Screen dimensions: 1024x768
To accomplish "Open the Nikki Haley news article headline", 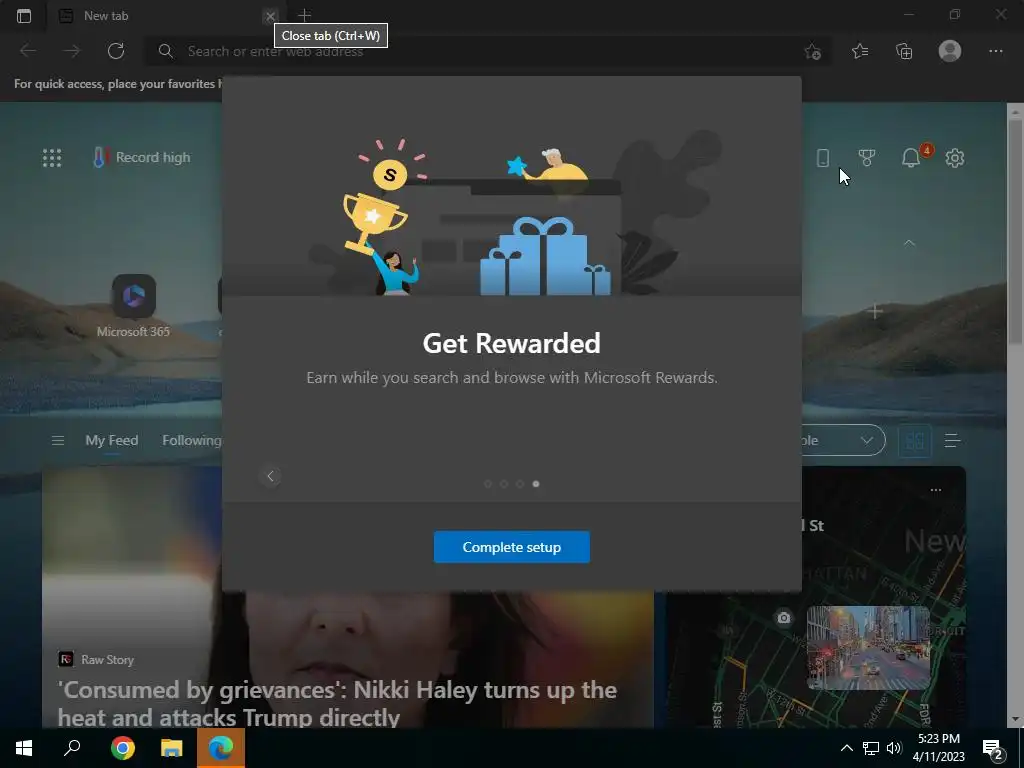I will pyautogui.click(x=337, y=703).
